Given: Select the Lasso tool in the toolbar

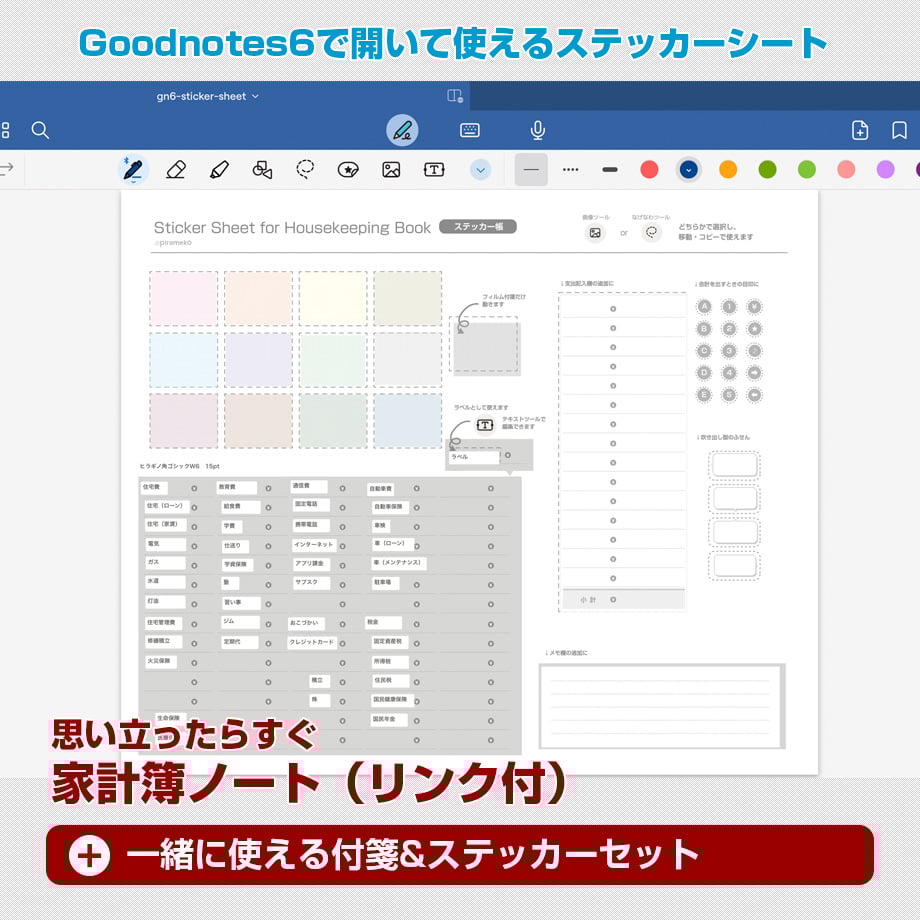Looking at the screenshot, I should [305, 170].
